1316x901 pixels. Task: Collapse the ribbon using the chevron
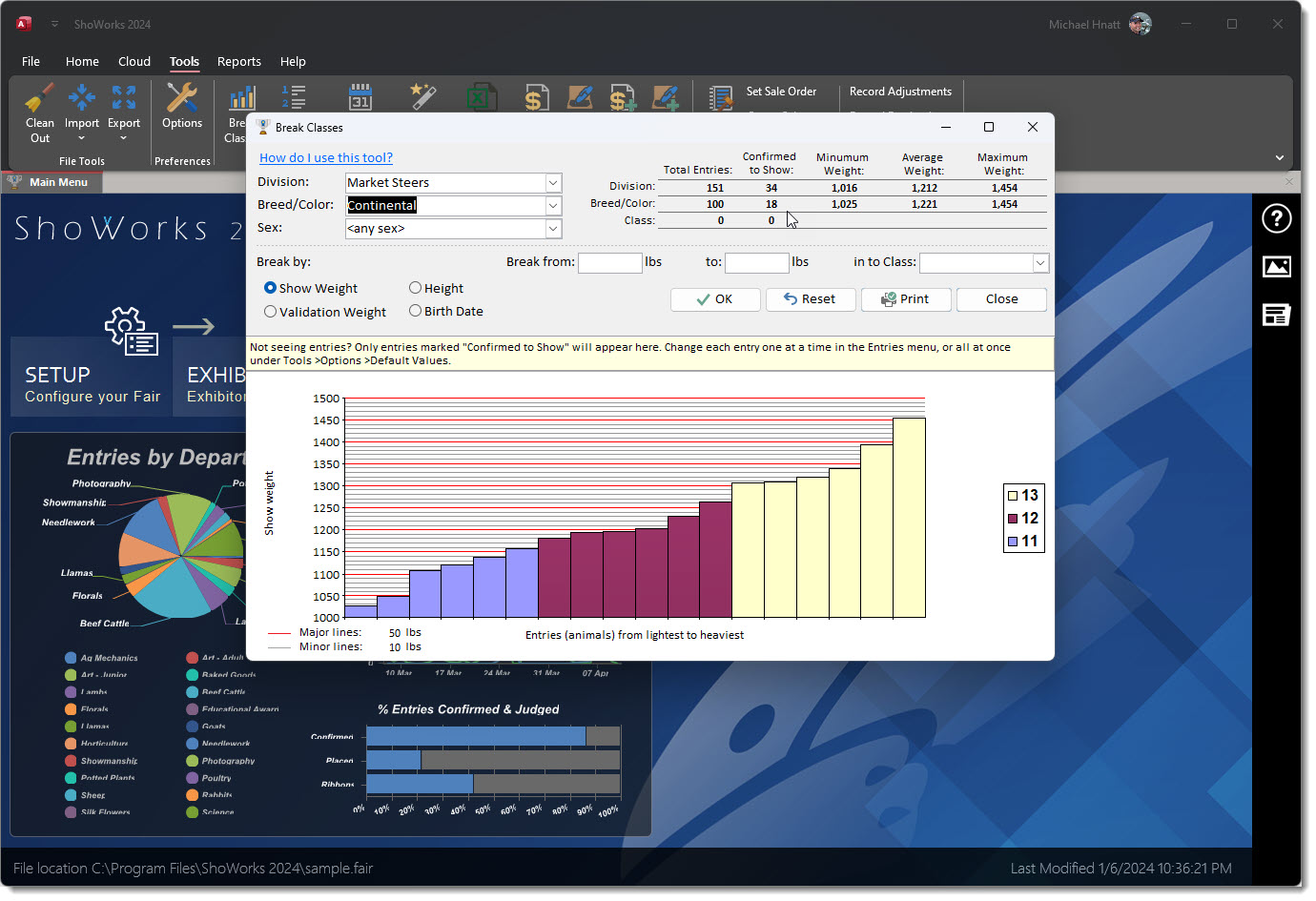(1279, 157)
